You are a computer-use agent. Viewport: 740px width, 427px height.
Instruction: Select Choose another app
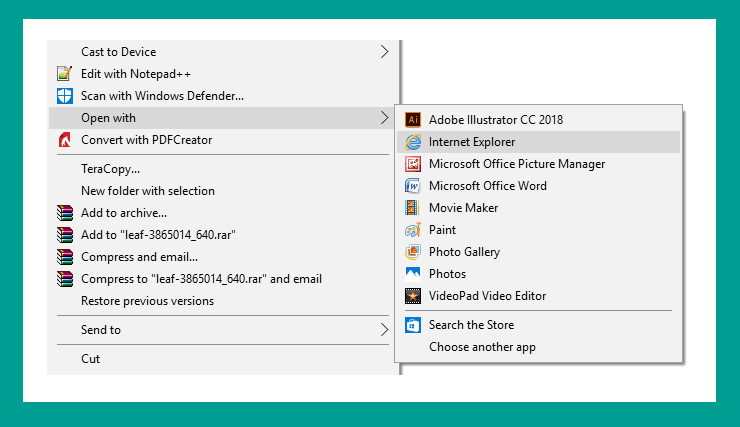(x=538, y=347)
